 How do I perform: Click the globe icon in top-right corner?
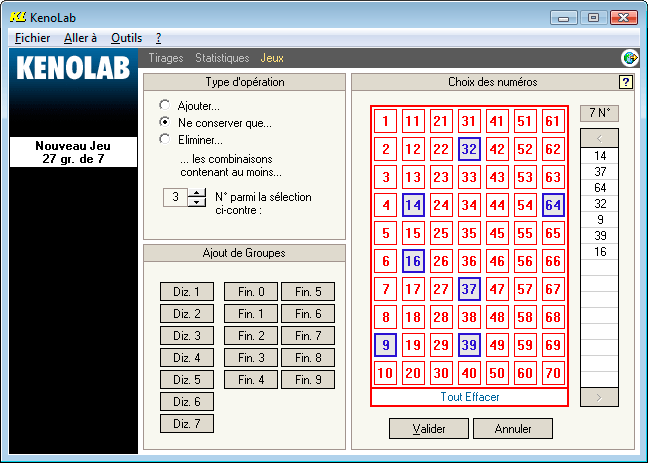tap(630, 58)
